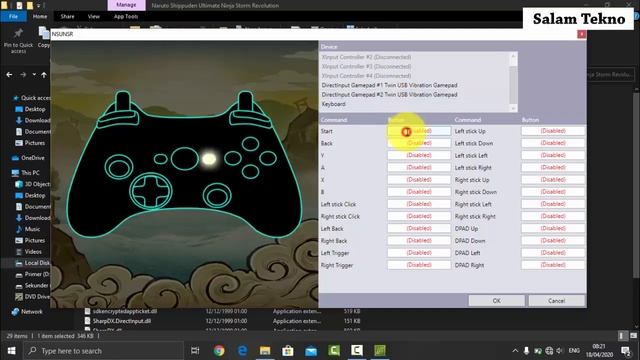Go back in File Explorer
Image resolution: width=640 pixels, height=360 pixels.
tap(9, 75)
